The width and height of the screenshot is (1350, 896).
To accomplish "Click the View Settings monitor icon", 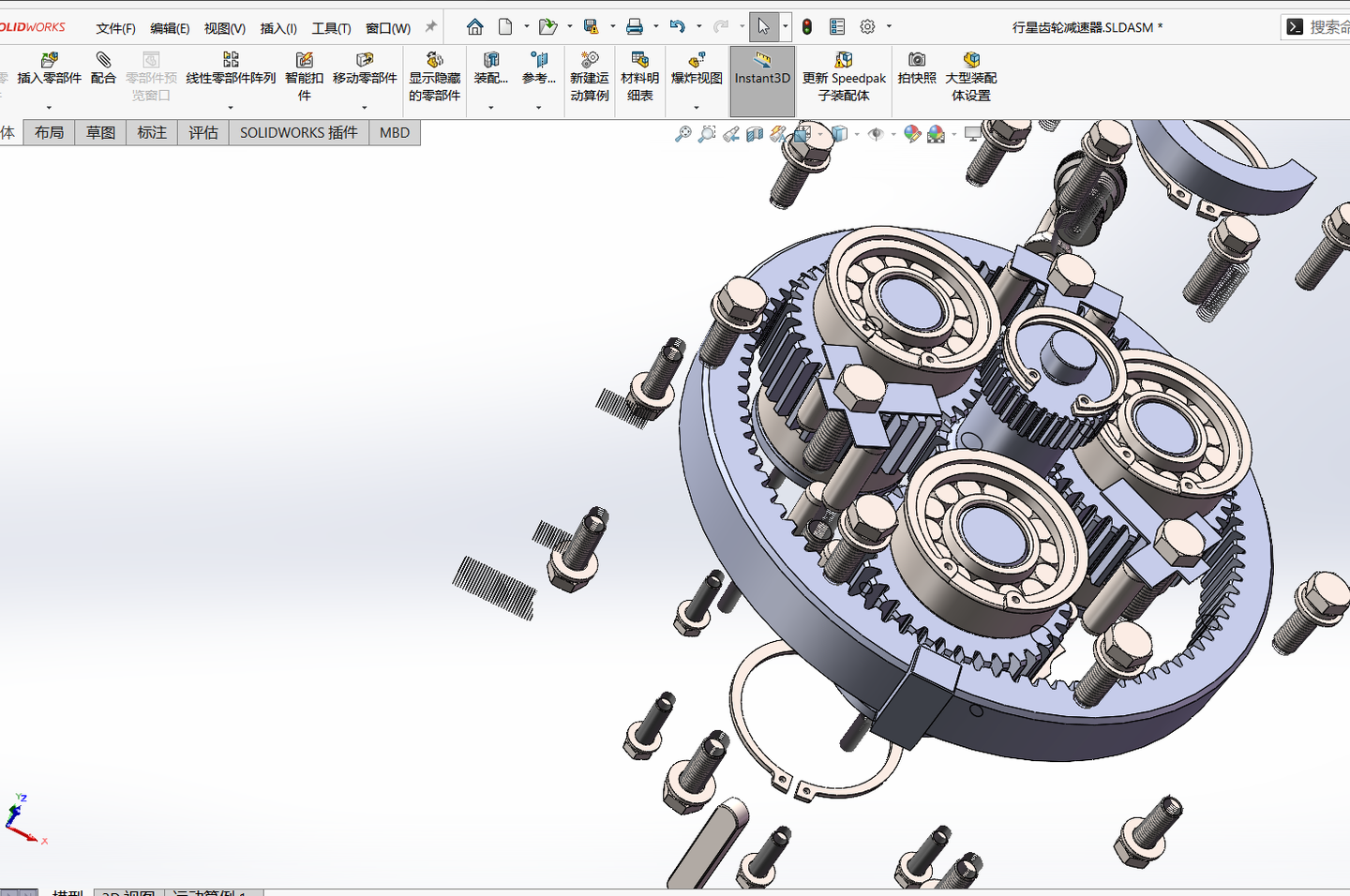I will 973,134.
